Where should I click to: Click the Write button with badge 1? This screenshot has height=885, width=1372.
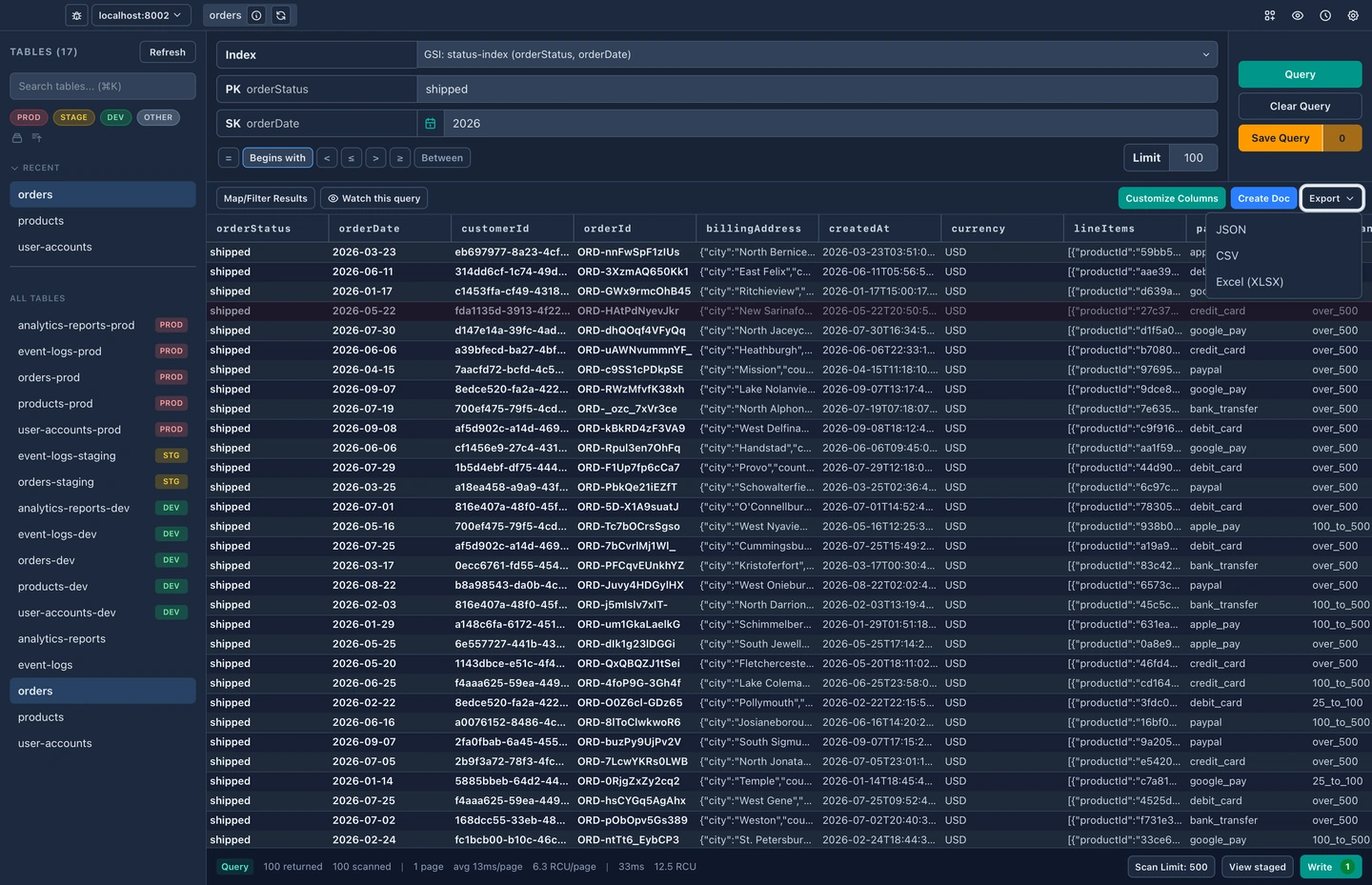pyautogui.click(x=1330, y=867)
